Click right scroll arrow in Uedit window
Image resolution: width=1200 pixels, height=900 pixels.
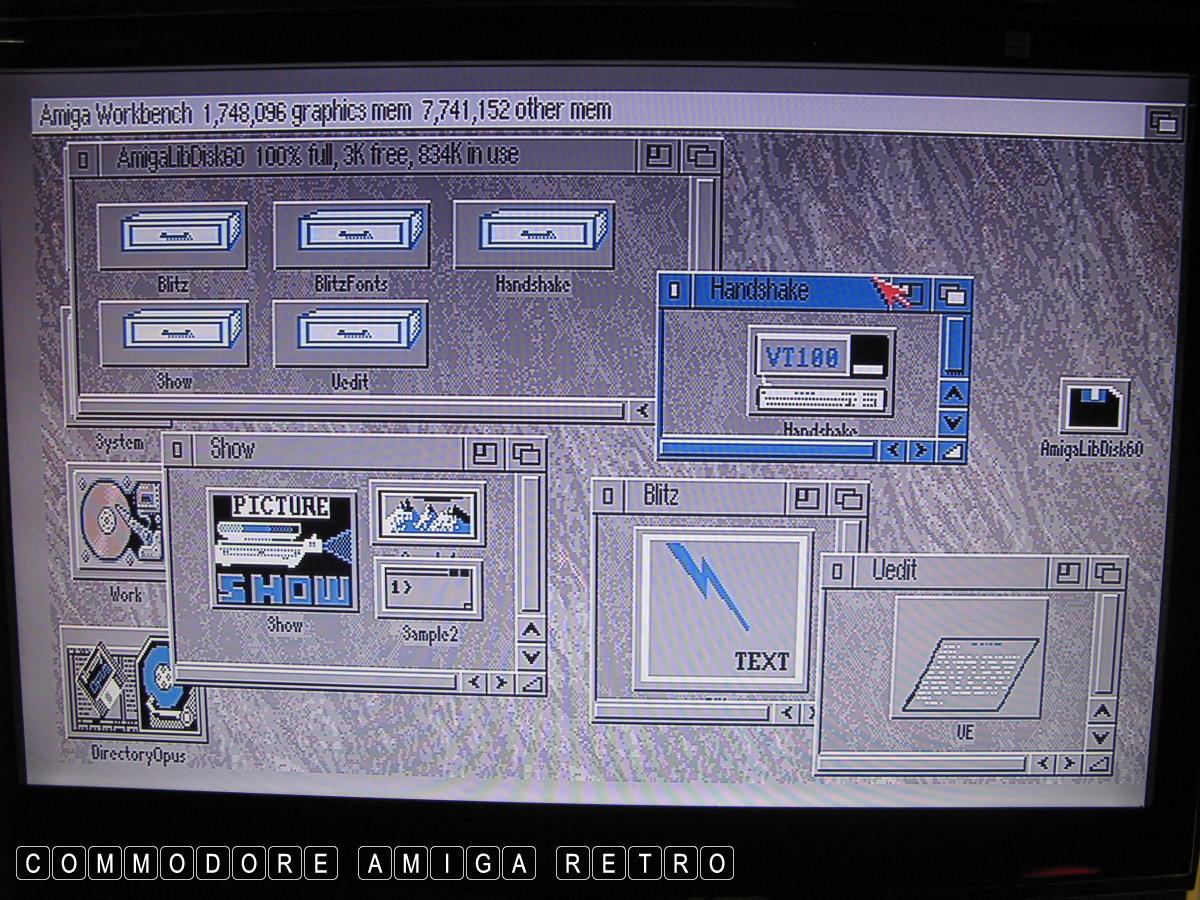pos(1069,764)
